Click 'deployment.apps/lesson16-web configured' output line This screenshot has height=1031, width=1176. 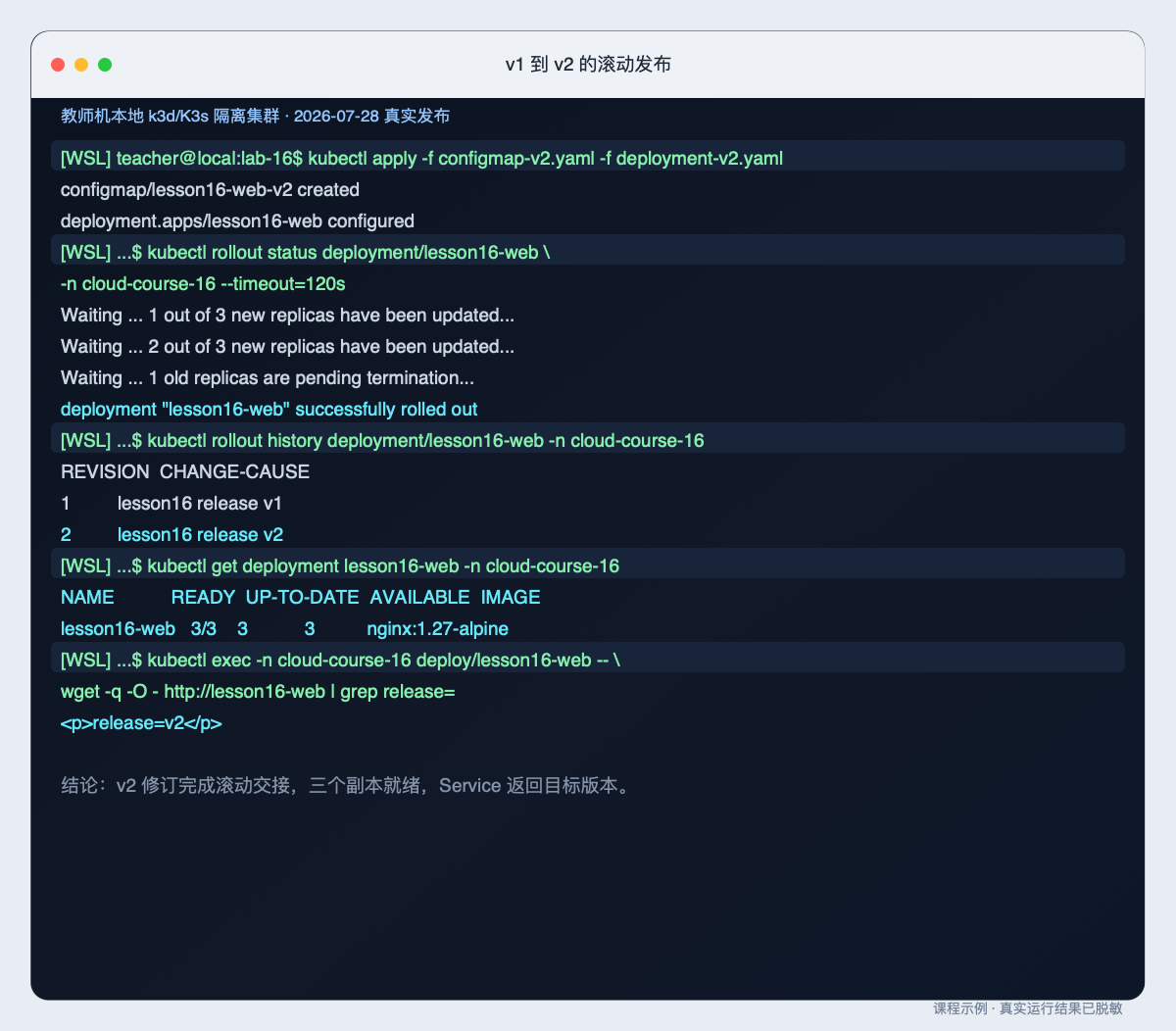click(237, 221)
